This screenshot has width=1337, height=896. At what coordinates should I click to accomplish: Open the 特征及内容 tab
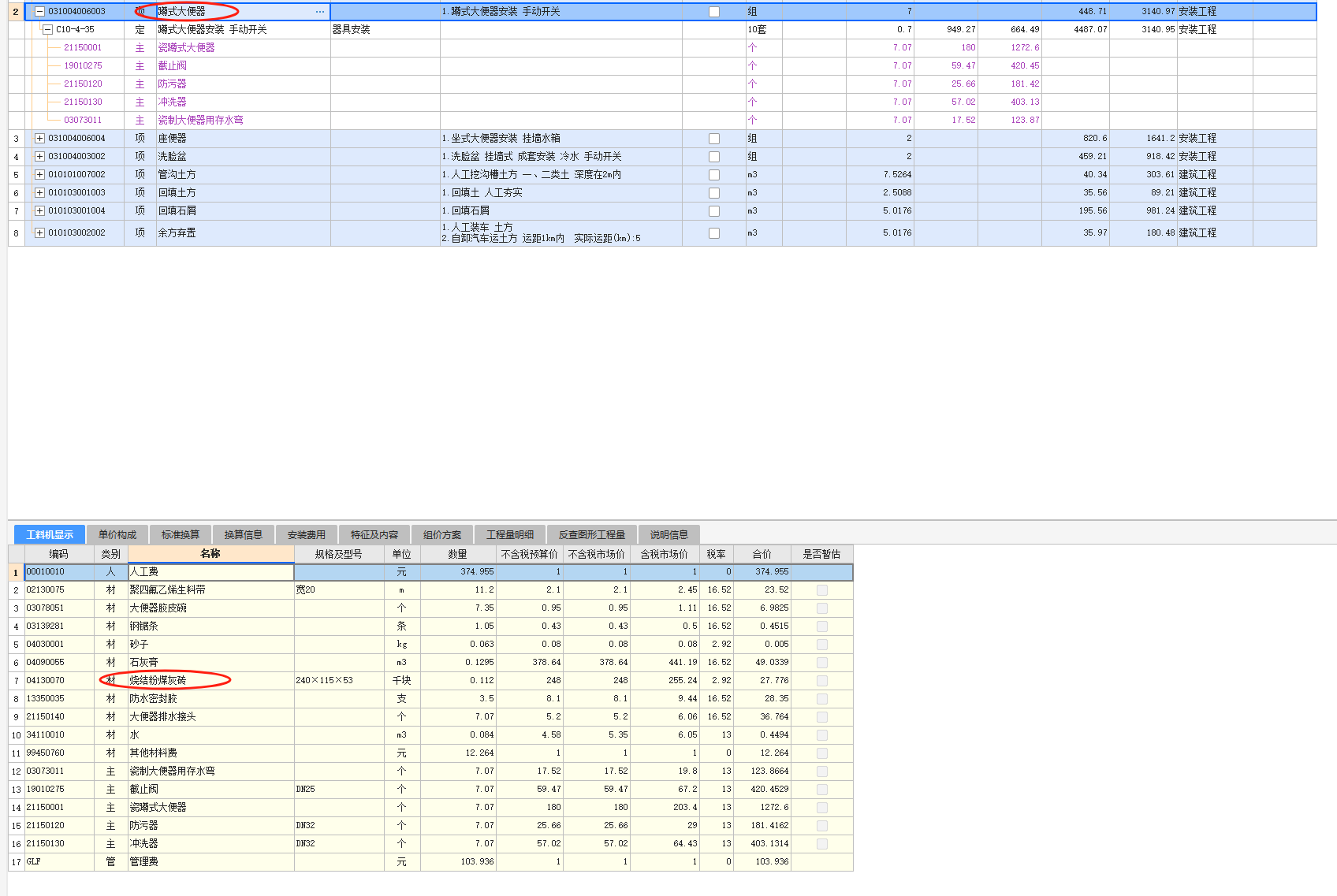tap(374, 534)
